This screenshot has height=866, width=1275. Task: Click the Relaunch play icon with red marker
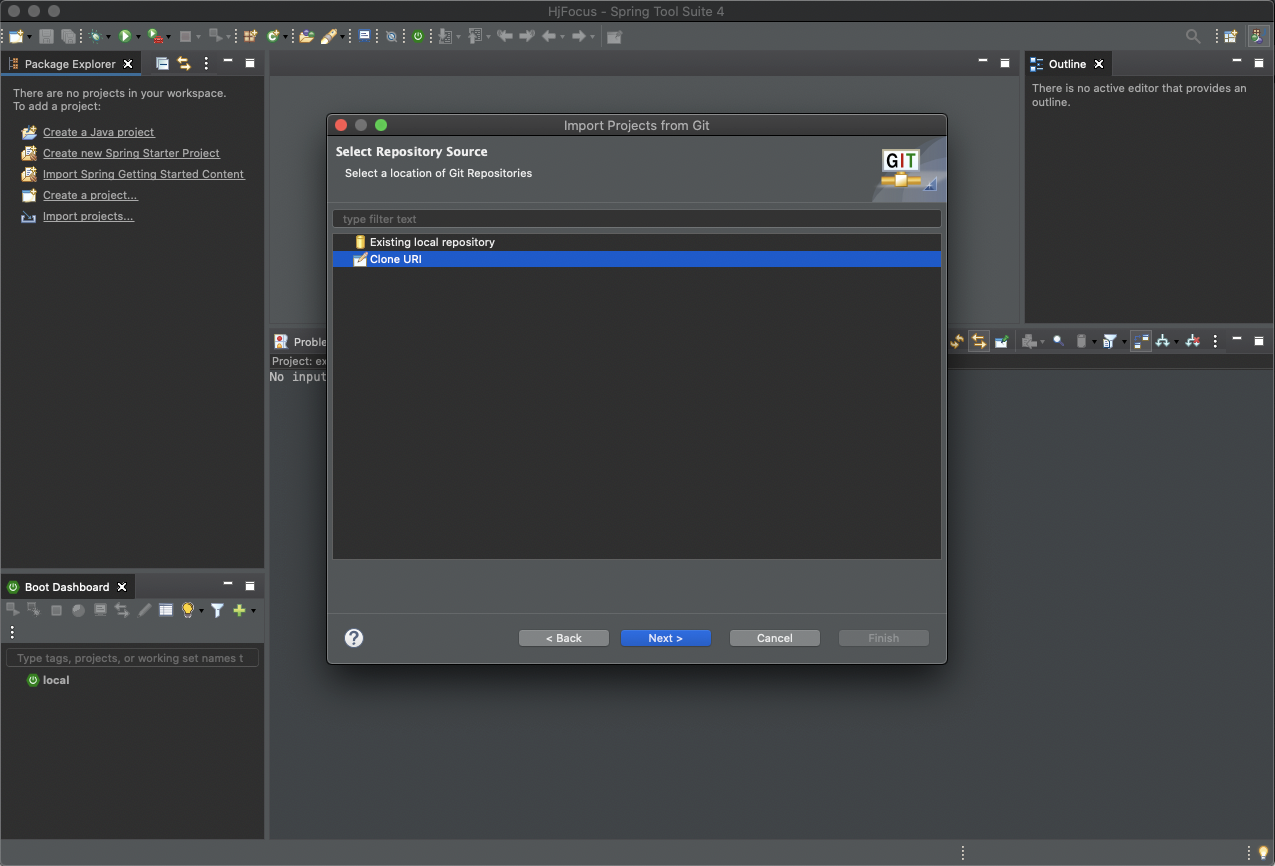click(x=155, y=36)
